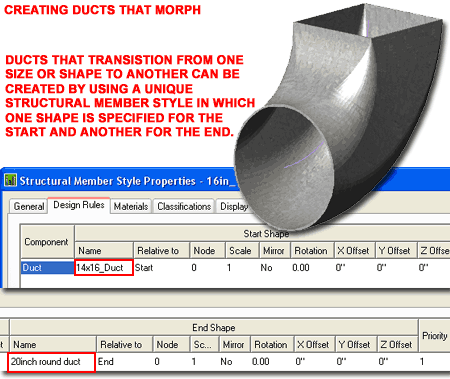Click the 20inch round duct end shape

(x=52, y=362)
